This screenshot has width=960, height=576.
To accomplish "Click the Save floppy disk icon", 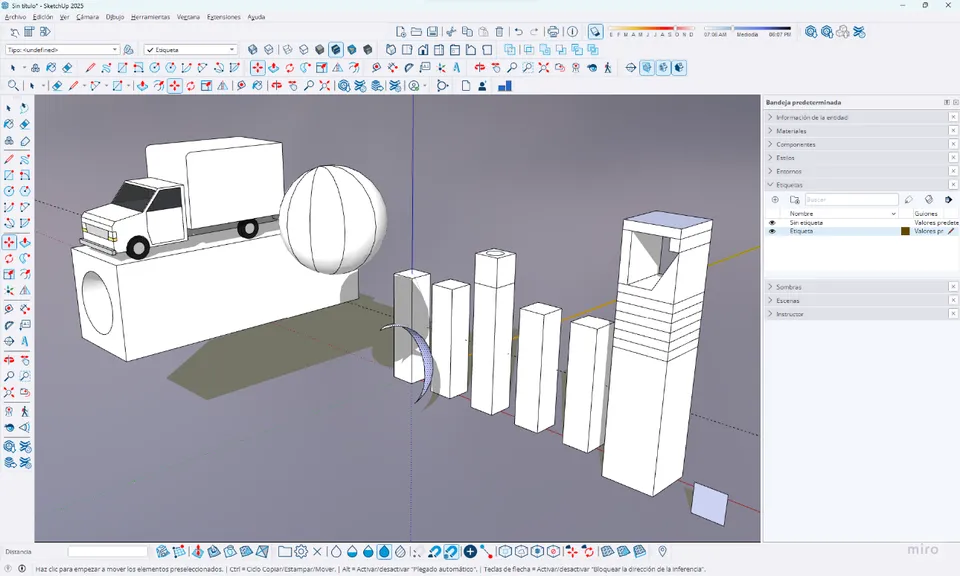I will coord(432,32).
